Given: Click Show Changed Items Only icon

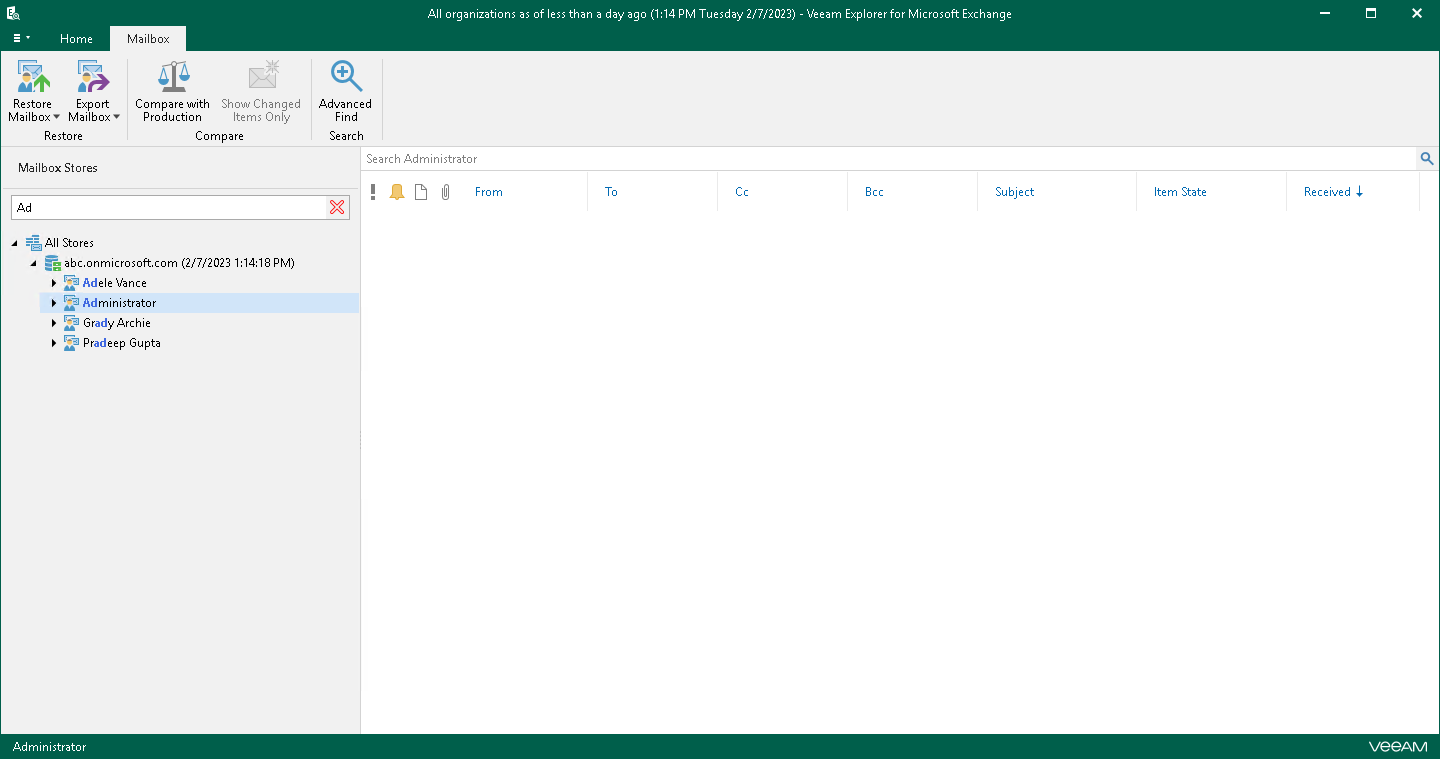Looking at the screenshot, I should [x=262, y=76].
